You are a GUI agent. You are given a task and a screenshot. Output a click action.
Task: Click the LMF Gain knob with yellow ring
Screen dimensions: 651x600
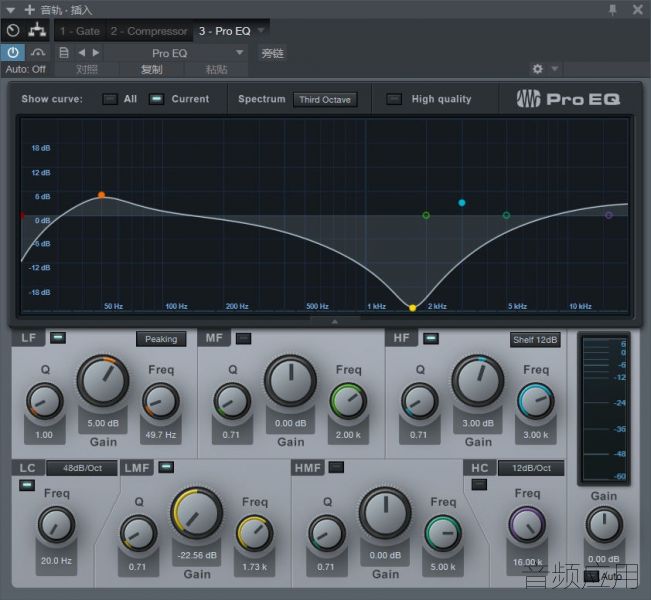(x=196, y=513)
